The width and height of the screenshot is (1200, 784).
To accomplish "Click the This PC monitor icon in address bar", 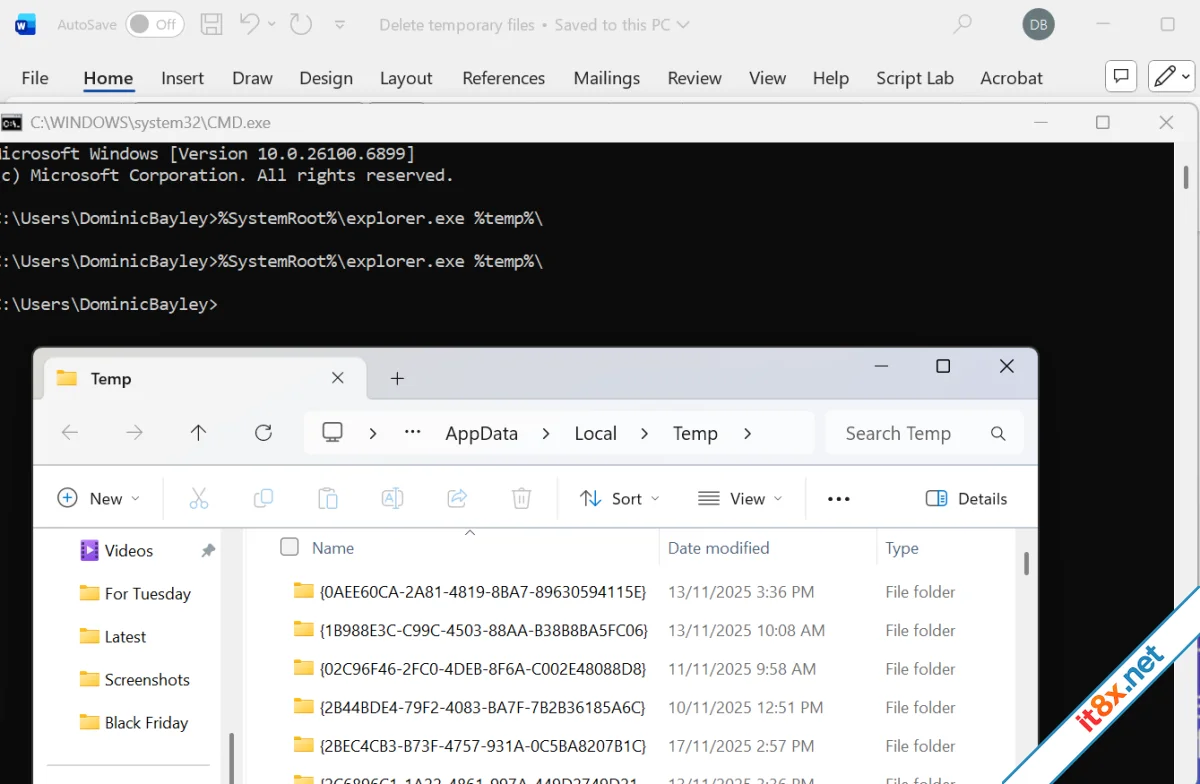I will click(x=332, y=433).
